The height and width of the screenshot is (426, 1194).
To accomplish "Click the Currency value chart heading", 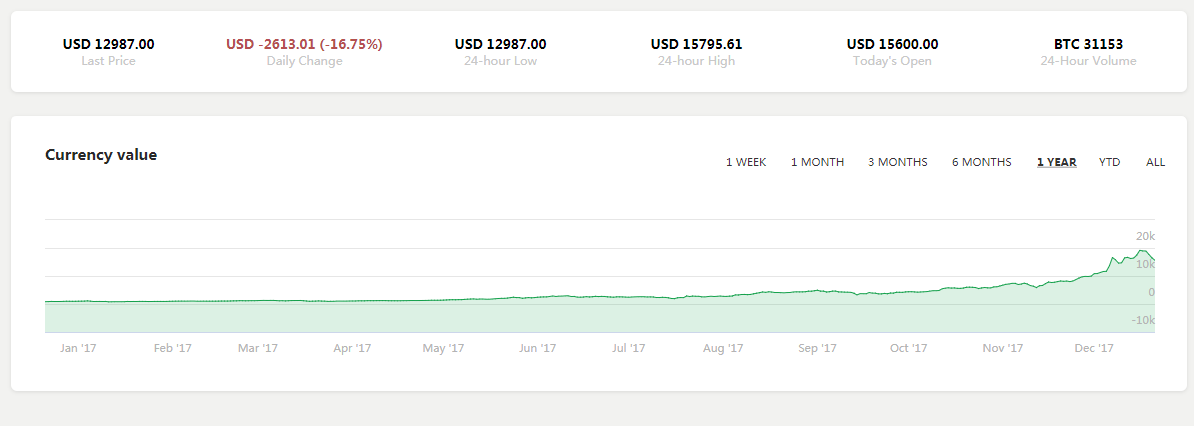I will point(101,155).
